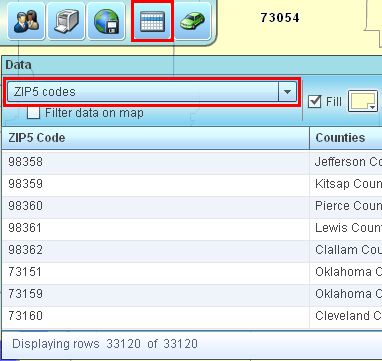Sort by Counties column header
Screen dimensions: 382x361
(346, 138)
